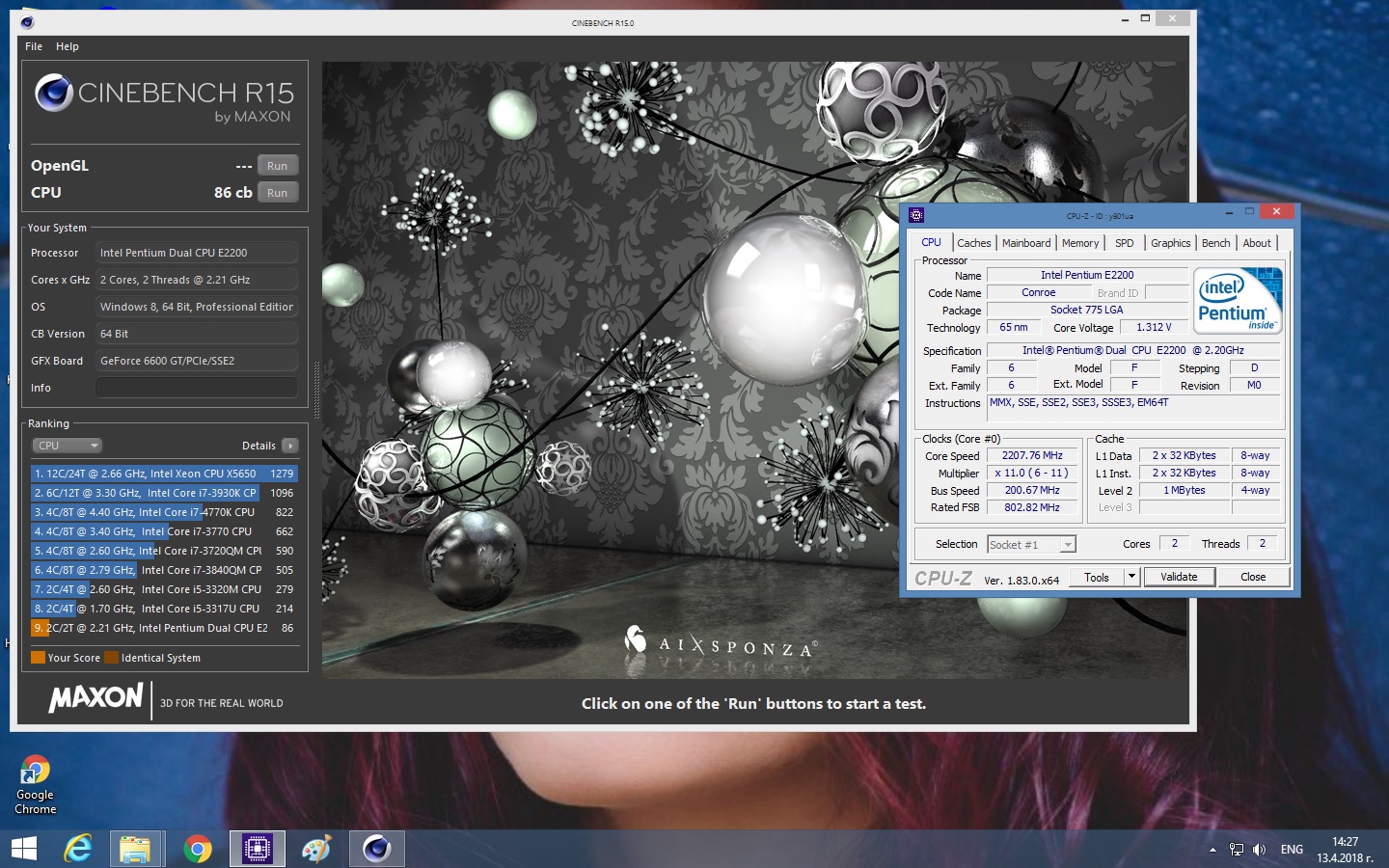Switch to Bench tab in CPU-Z
The image size is (1389, 868).
[x=1216, y=243]
